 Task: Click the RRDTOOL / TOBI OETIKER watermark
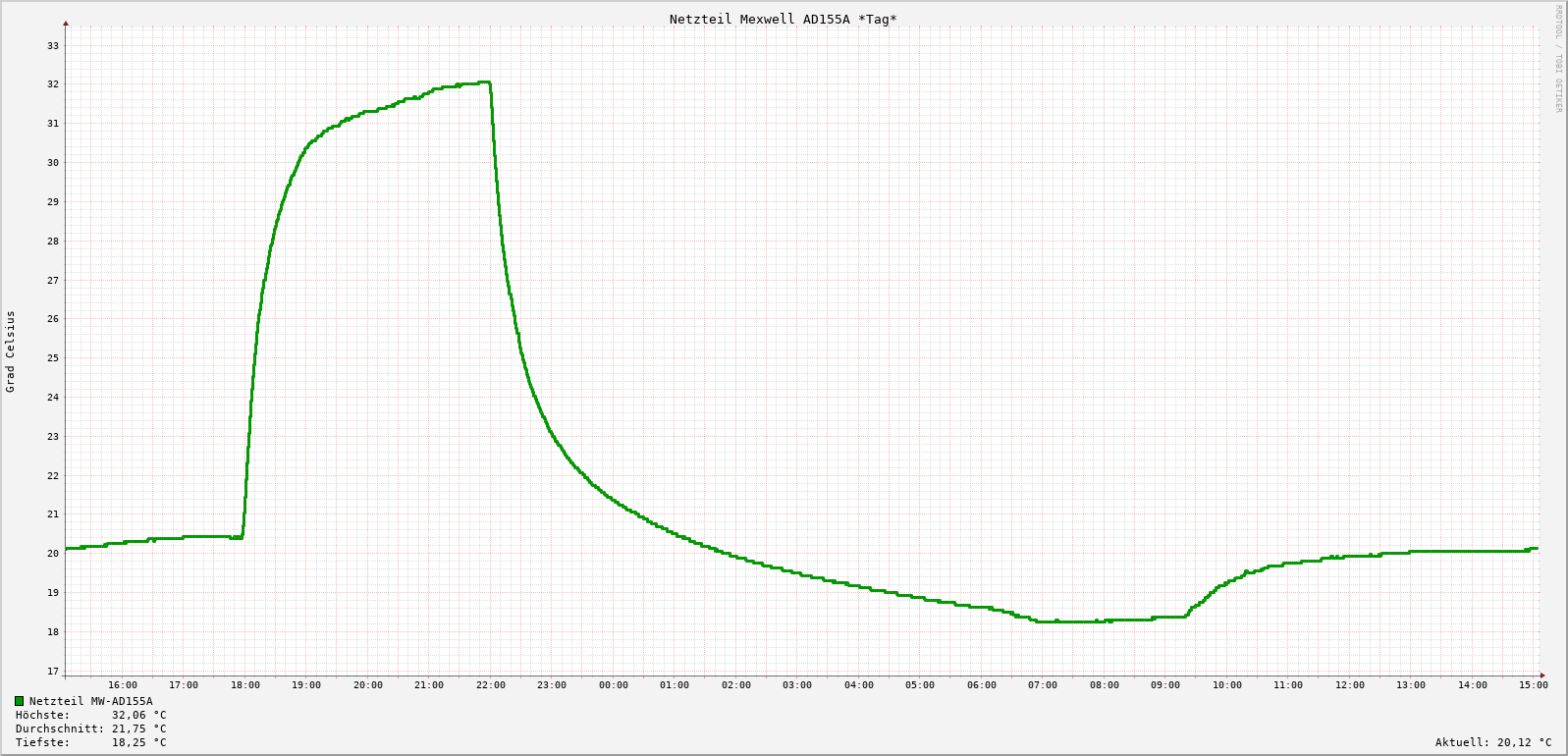1558,59
